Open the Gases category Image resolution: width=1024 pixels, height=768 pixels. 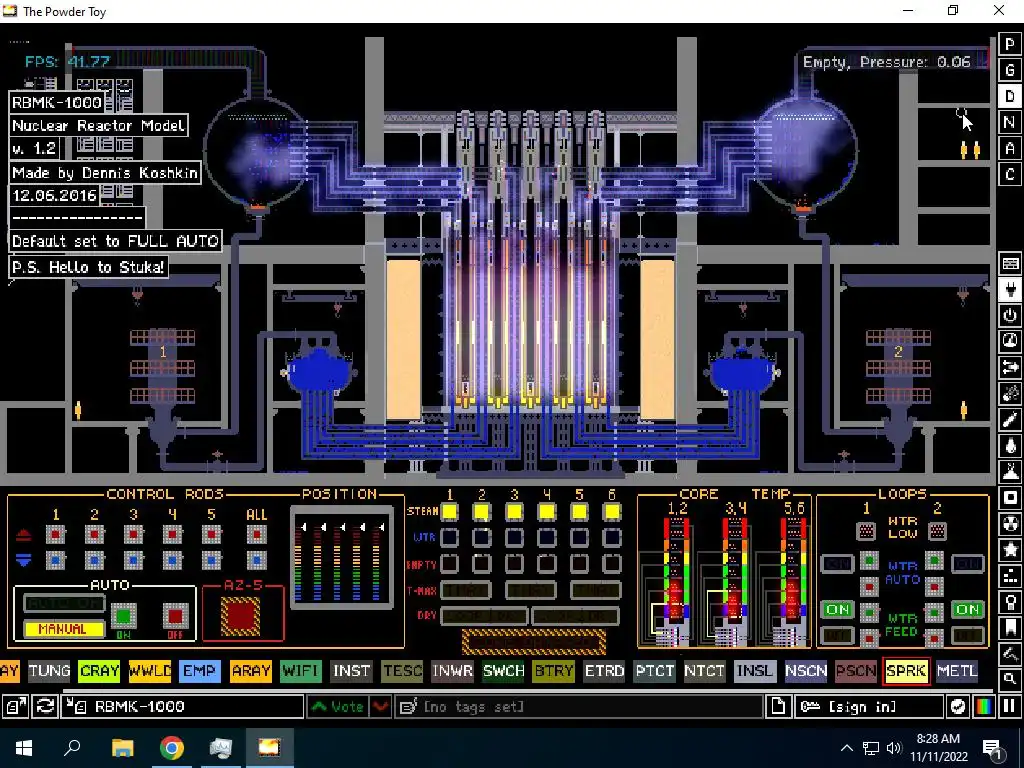point(1010,419)
